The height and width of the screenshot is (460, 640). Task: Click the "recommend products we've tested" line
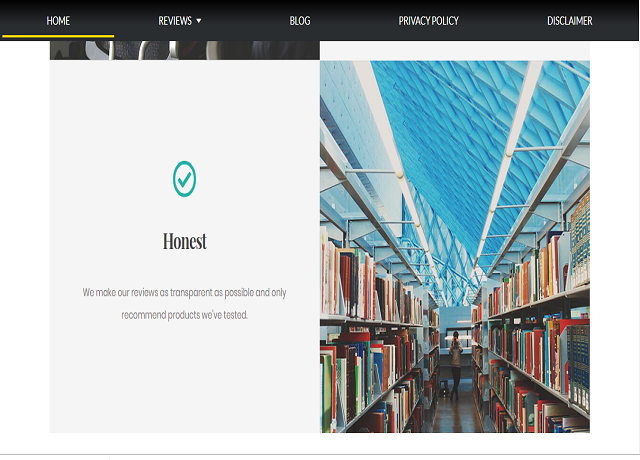pyautogui.click(x=184, y=315)
